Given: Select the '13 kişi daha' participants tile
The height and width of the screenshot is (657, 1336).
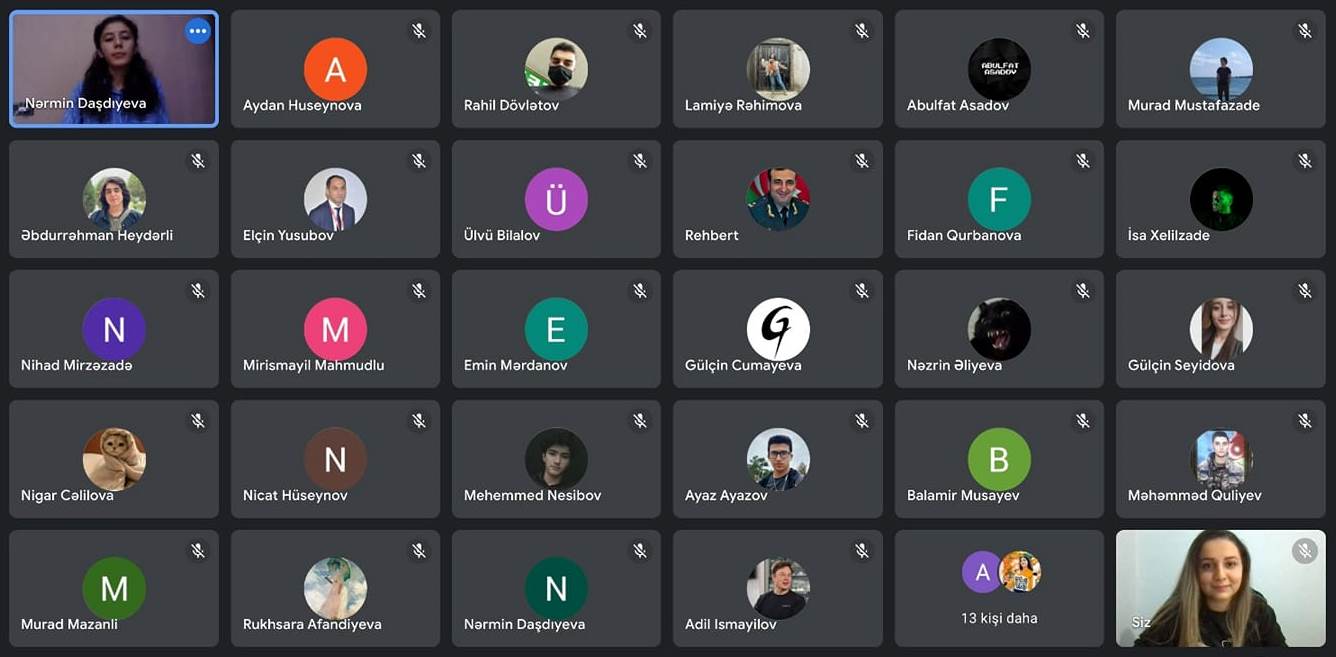Looking at the screenshot, I should (x=1000, y=588).
